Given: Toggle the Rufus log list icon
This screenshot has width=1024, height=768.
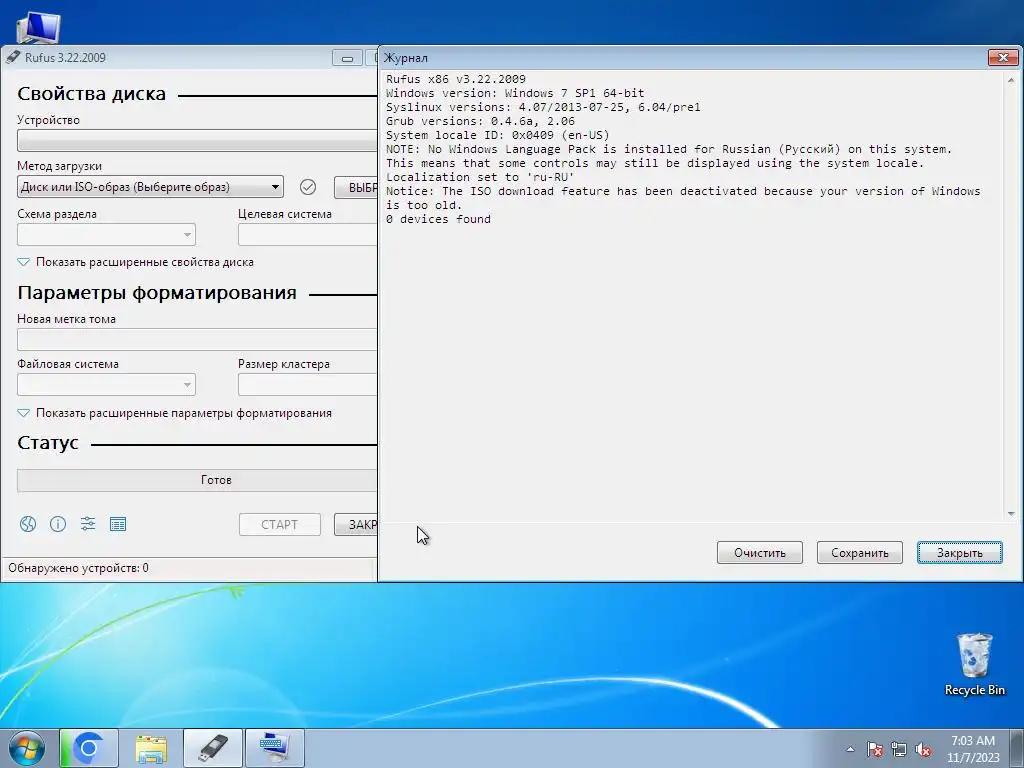Looking at the screenshot, I should tap(118, 524).
